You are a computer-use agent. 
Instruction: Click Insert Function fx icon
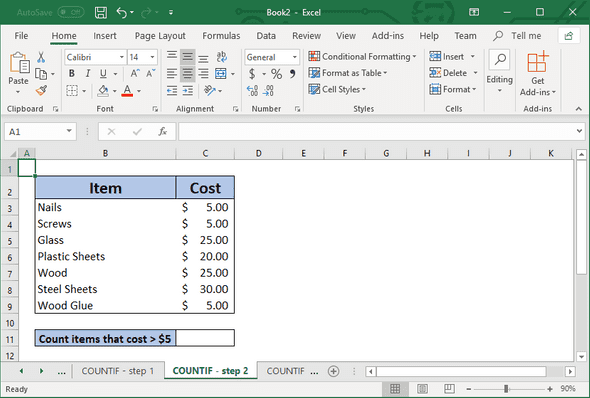coord(163,131)
